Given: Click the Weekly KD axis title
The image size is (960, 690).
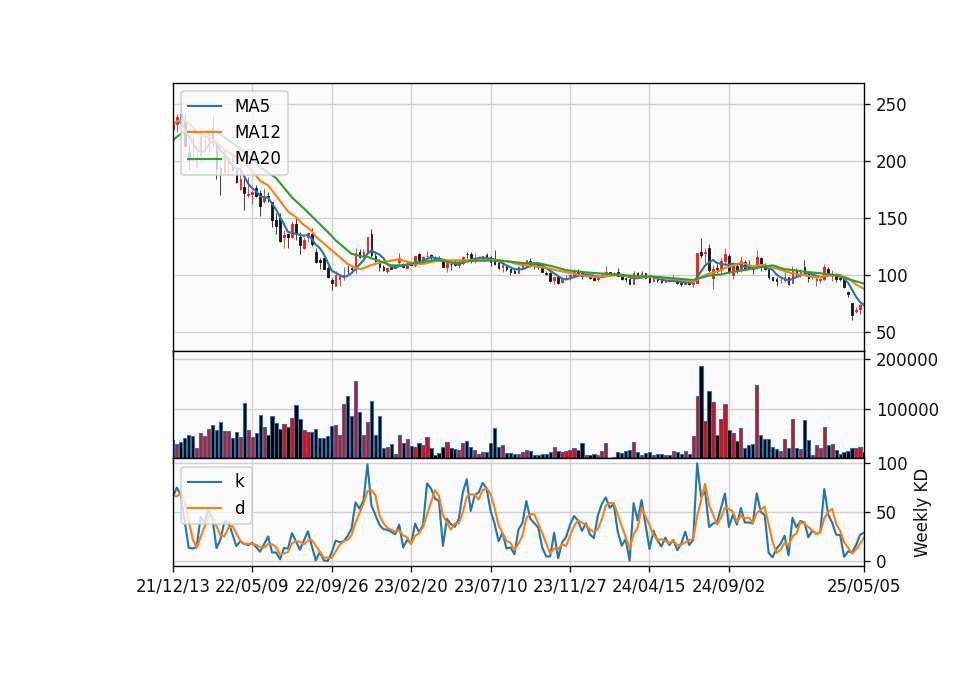Looking at the screenshot, I should pos(921,514).
